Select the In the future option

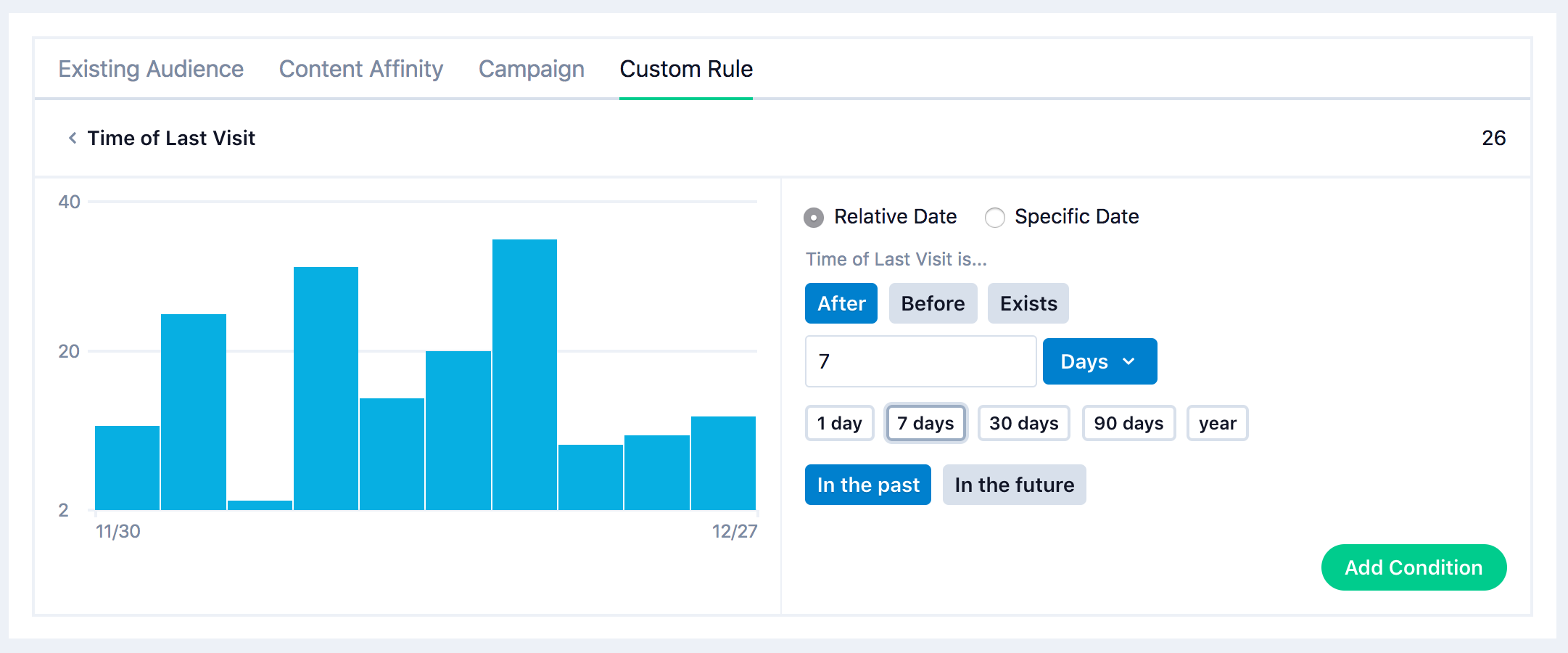(x=1014, y=485)
